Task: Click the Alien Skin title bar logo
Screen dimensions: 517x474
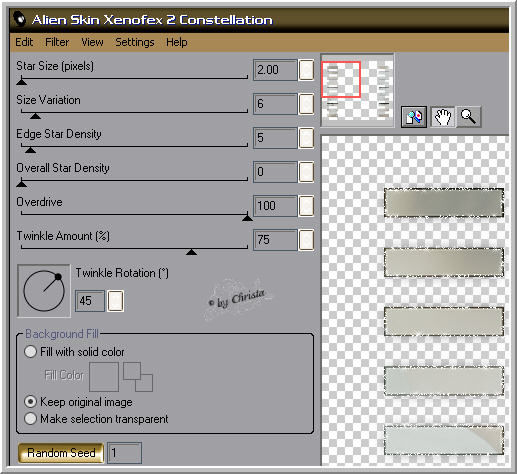Action: pyautogui.click(x=20, y=19)
